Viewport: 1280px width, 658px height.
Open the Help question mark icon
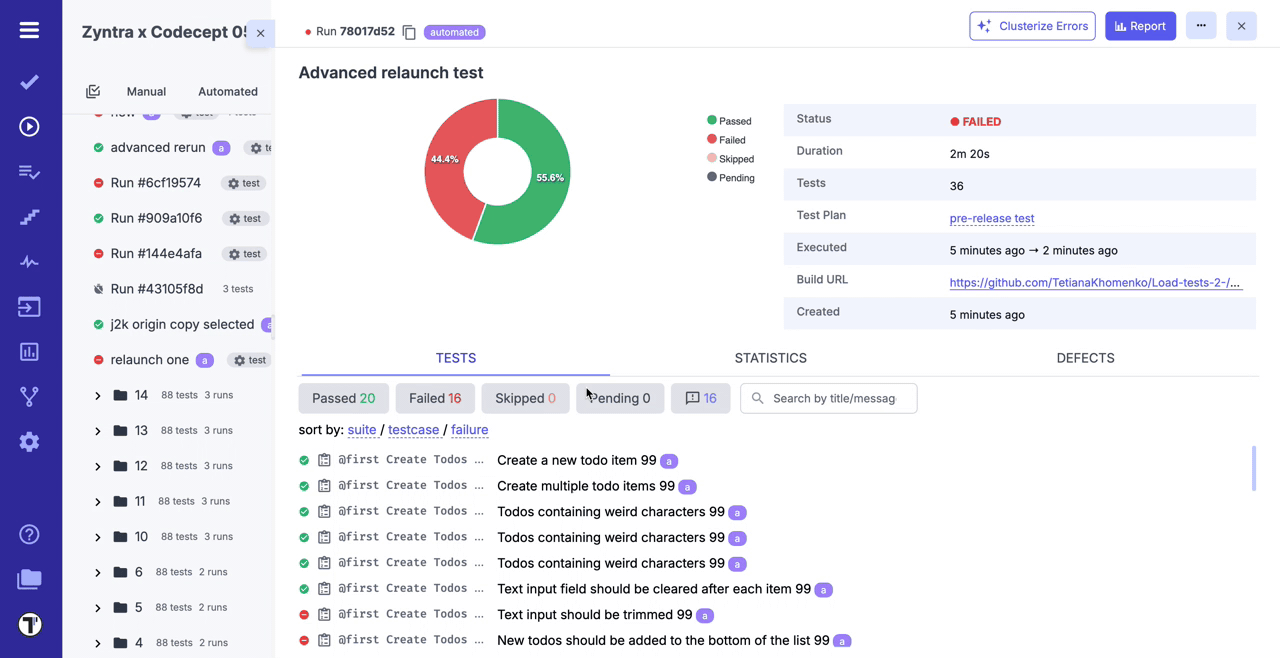click(29, 534)
